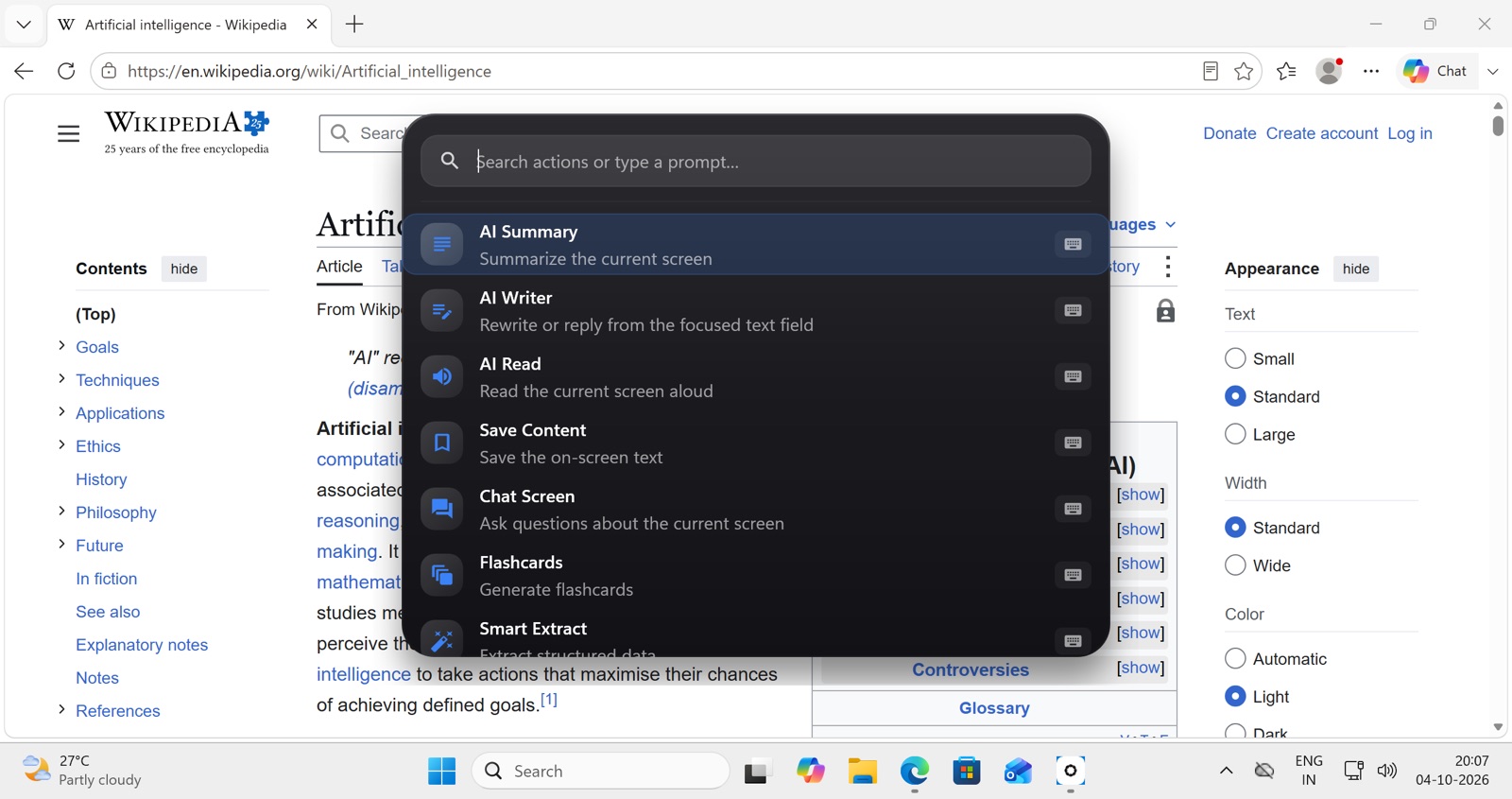Select Standard text size radio button
This screenshot has width=1512, height=799.
coord(1235,396)
